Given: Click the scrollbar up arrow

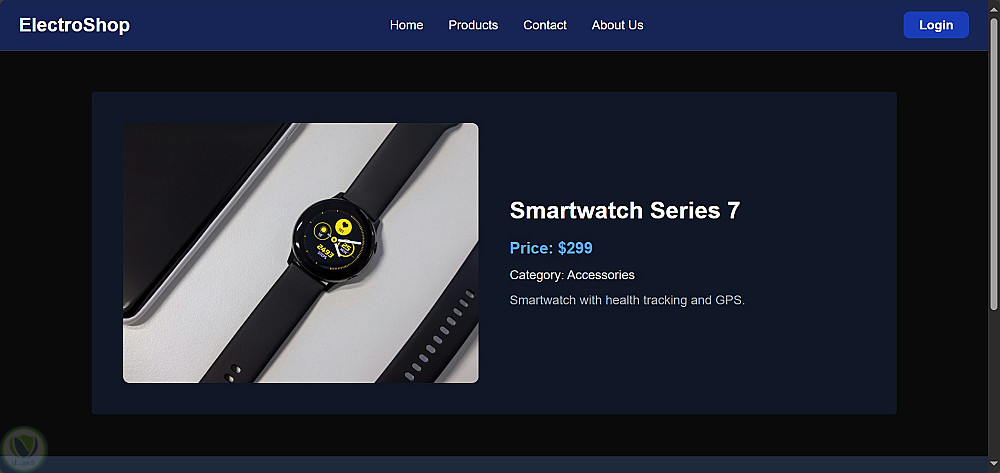Looking at the screenshot, I should pos(994,7).
